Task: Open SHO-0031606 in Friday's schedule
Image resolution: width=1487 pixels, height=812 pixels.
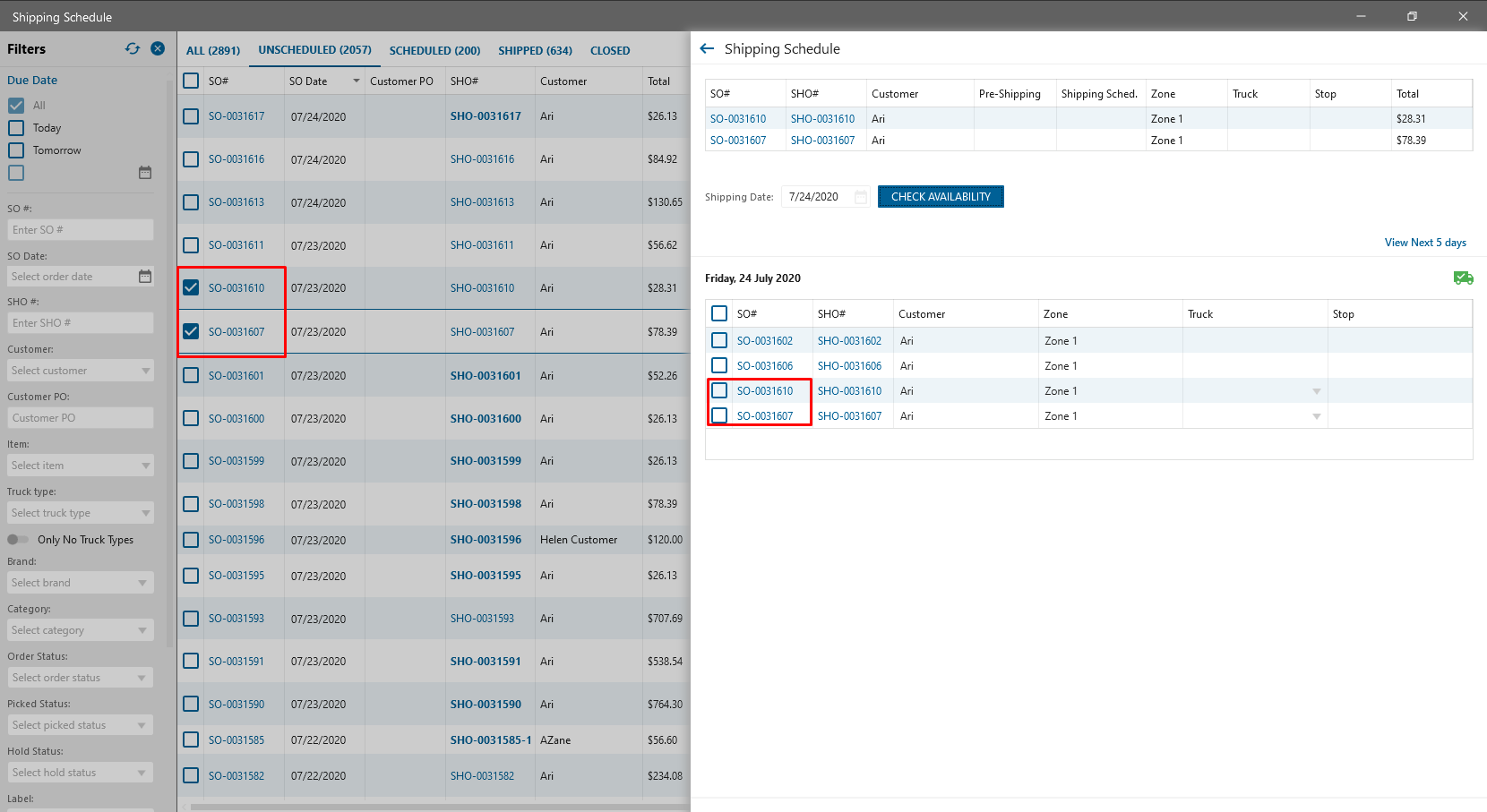Action: (x=849, y=366)
